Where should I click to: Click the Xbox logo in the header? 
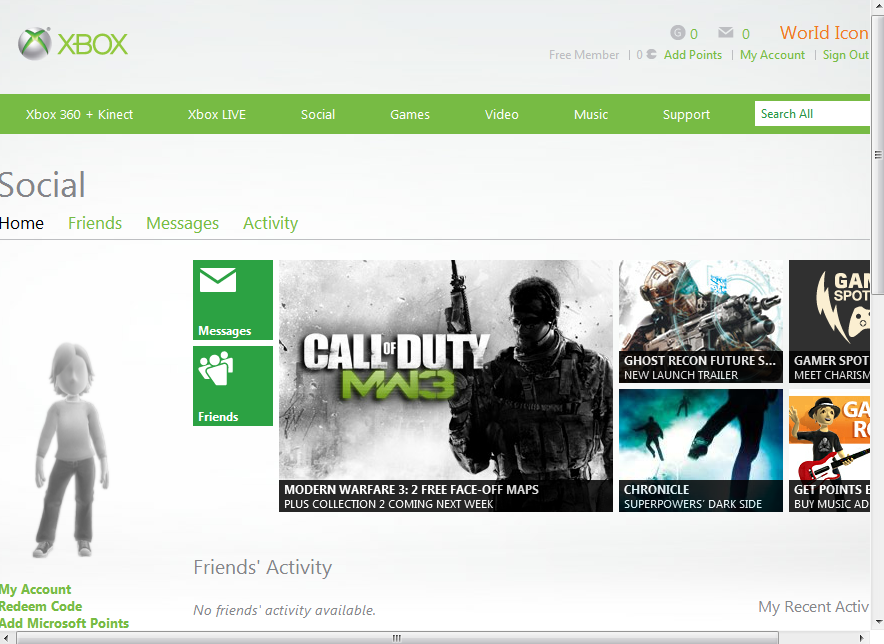click(x=73, y=43)
